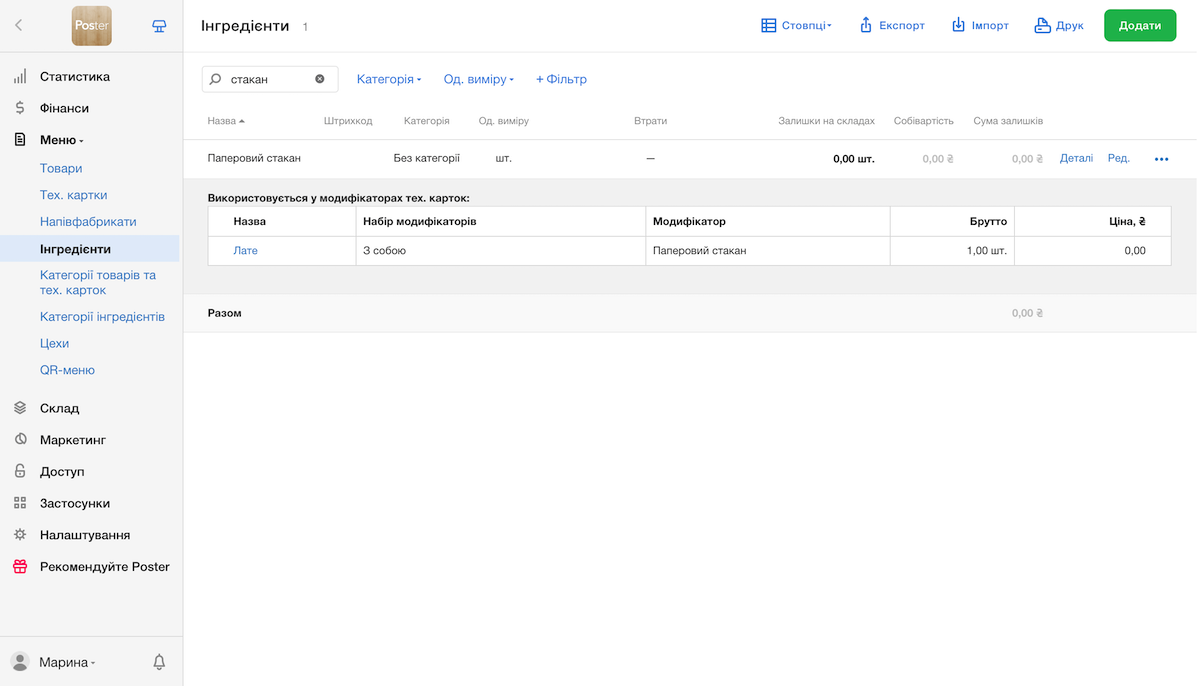
Task: Open the Застосунки section
Action: pyautogui.click(x=75, y=503)
